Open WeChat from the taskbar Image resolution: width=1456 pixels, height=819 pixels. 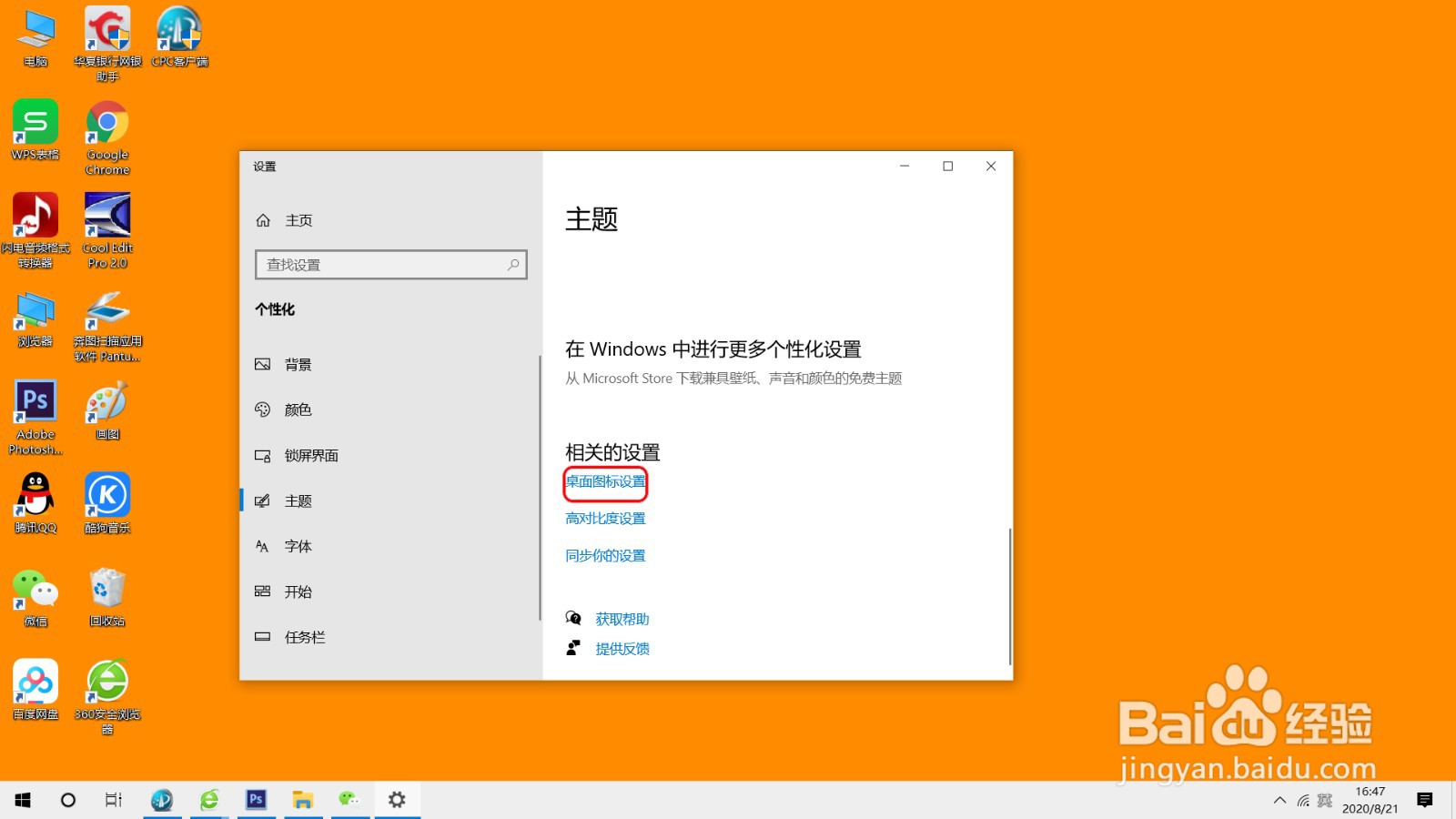point(349,800)
